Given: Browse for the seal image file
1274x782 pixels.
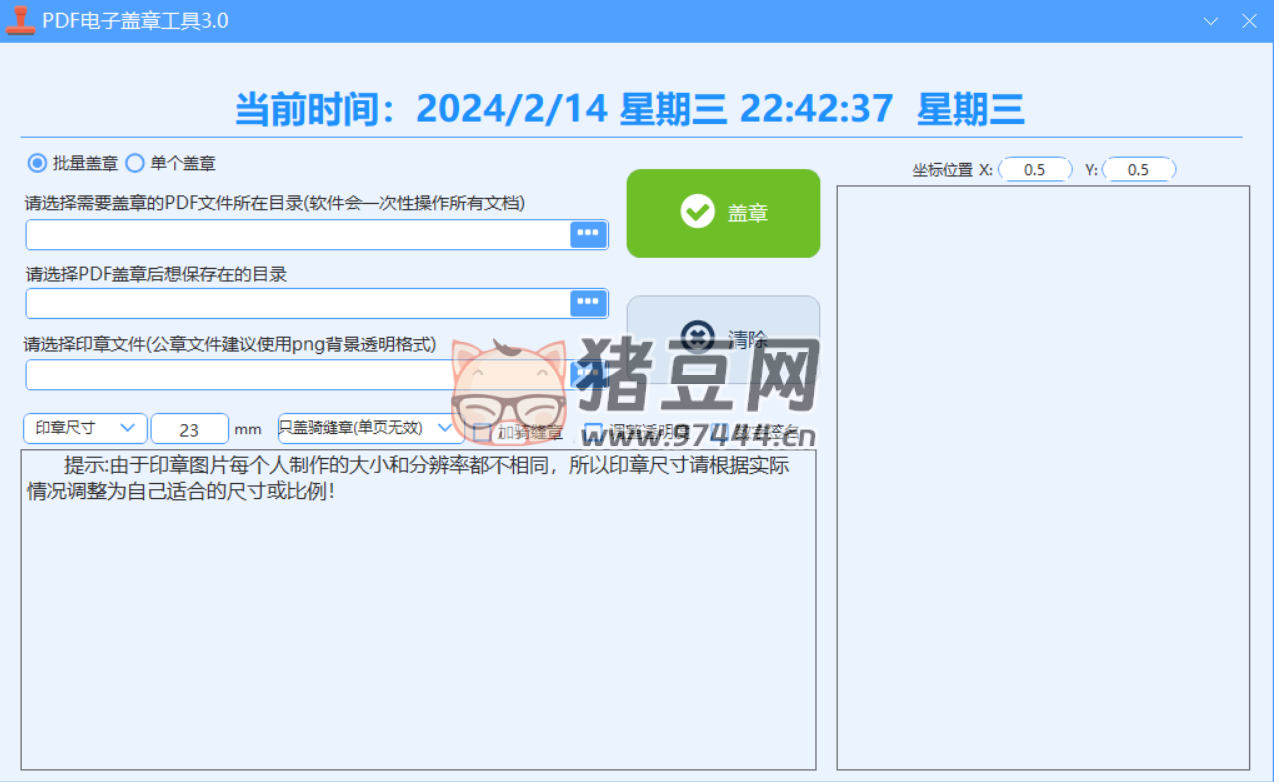Looking at the screenshot, I should coord(588,373).
